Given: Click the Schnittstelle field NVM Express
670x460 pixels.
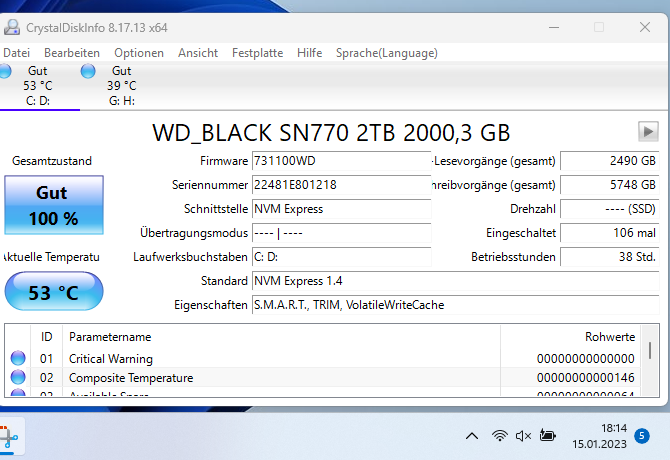Looking at the screenshot, I should point(341,209).
